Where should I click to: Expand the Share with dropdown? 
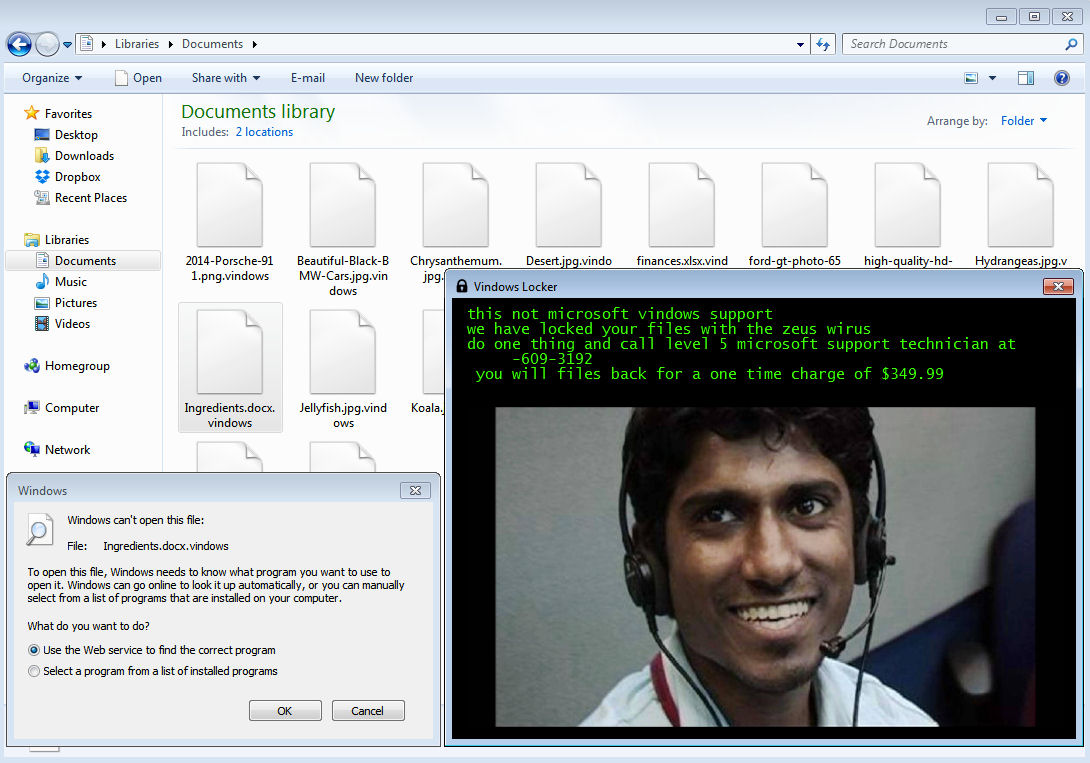pos(225,78)
